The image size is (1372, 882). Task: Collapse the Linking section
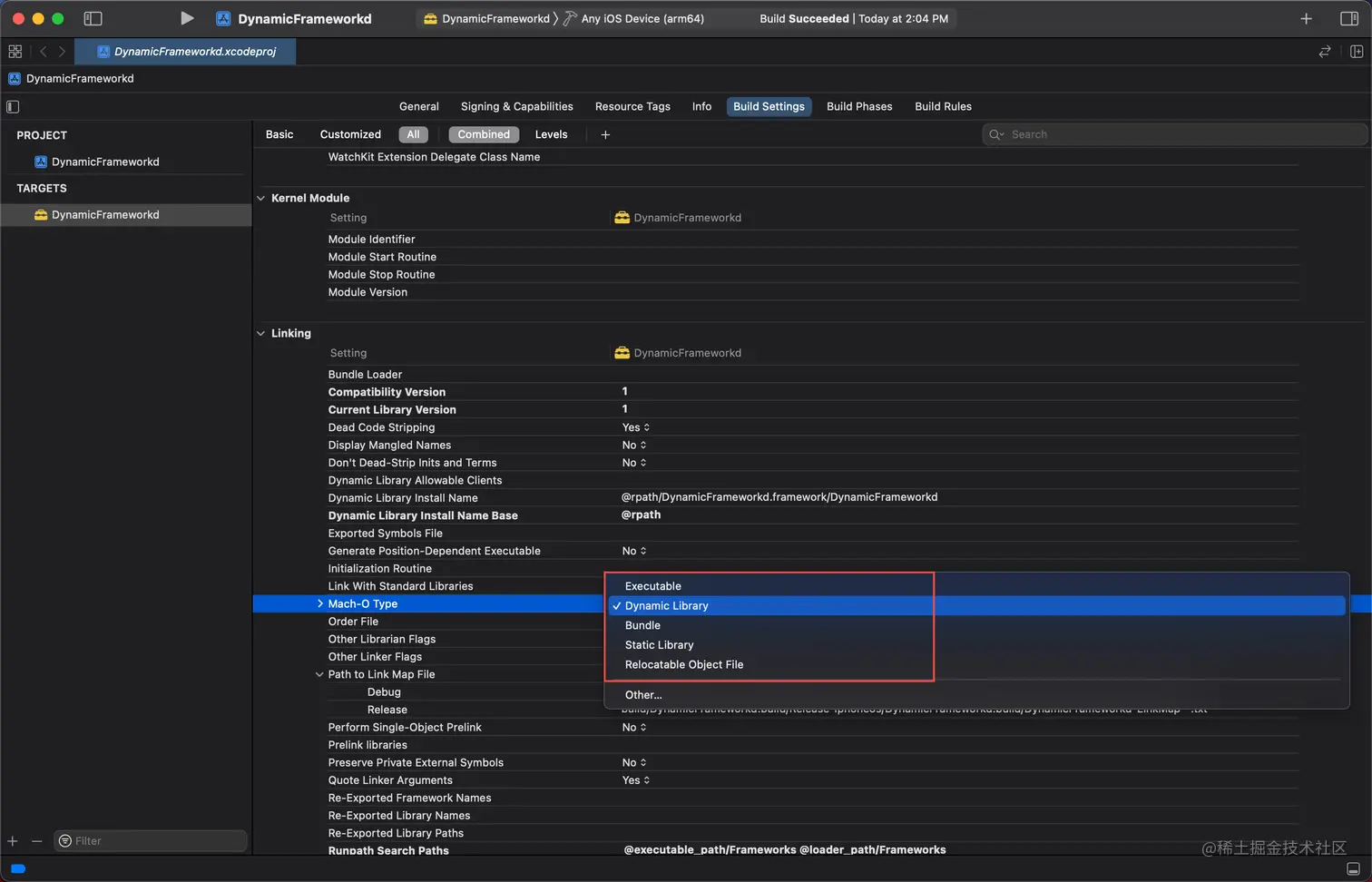click(x=261, y=333)
